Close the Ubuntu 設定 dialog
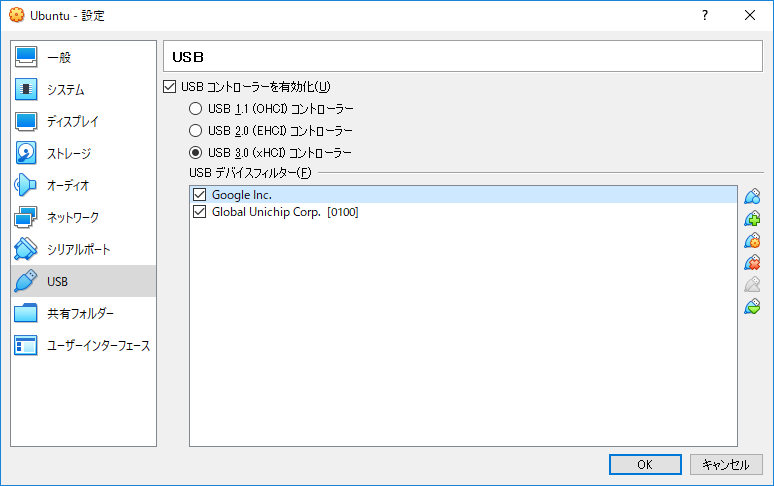 [750, 15]
